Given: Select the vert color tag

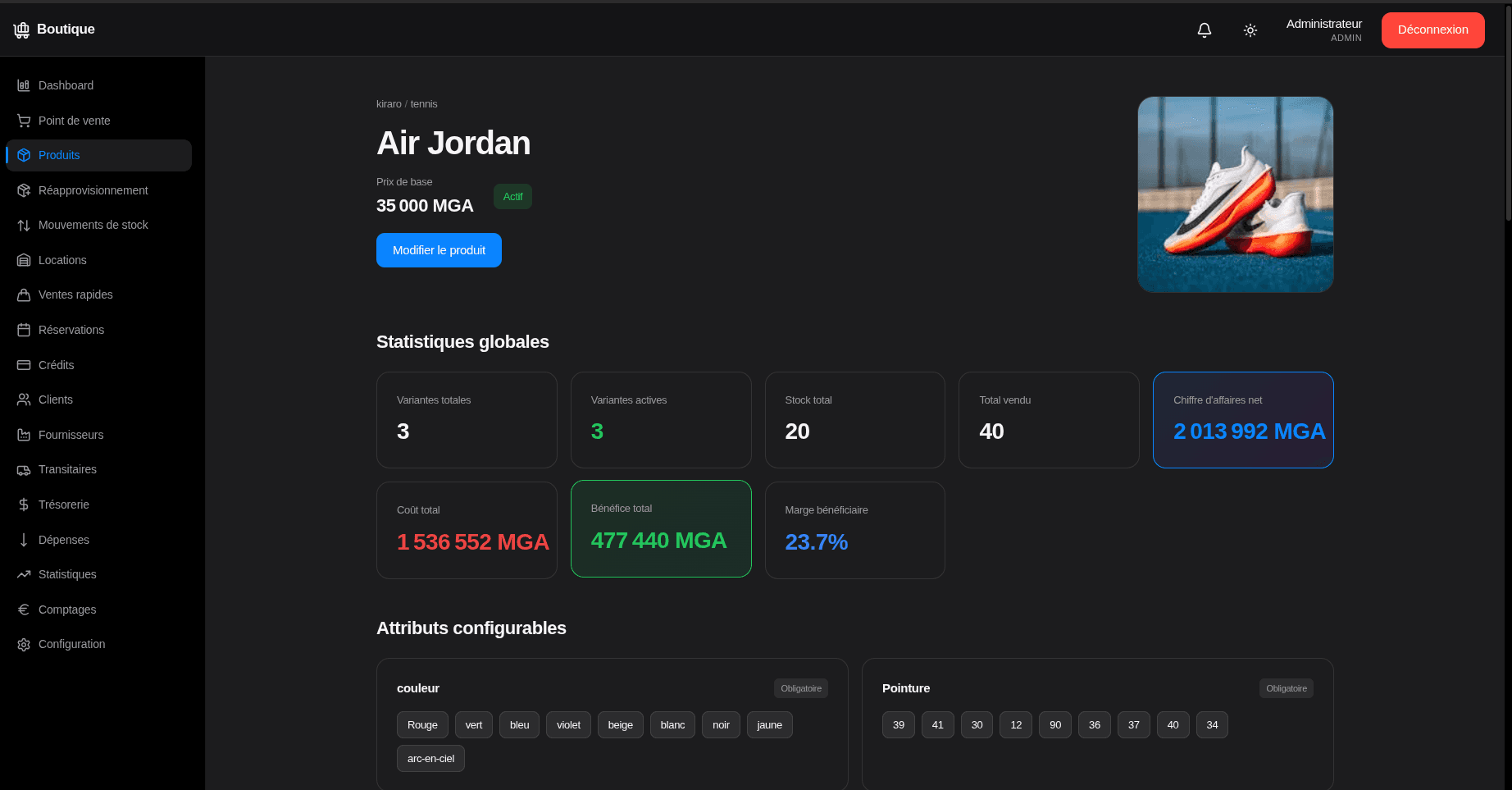Looking at the screenshot, I should [x=474, y=725].
